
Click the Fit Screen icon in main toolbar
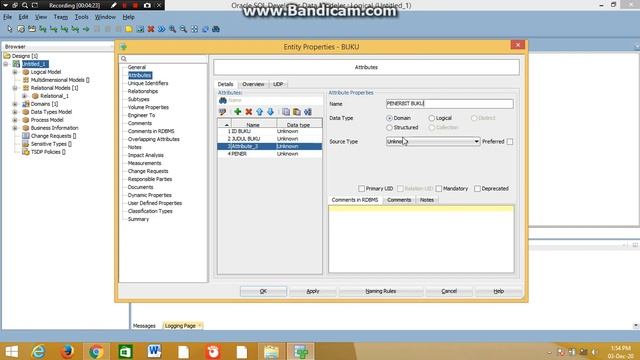[x=194, y=29]
